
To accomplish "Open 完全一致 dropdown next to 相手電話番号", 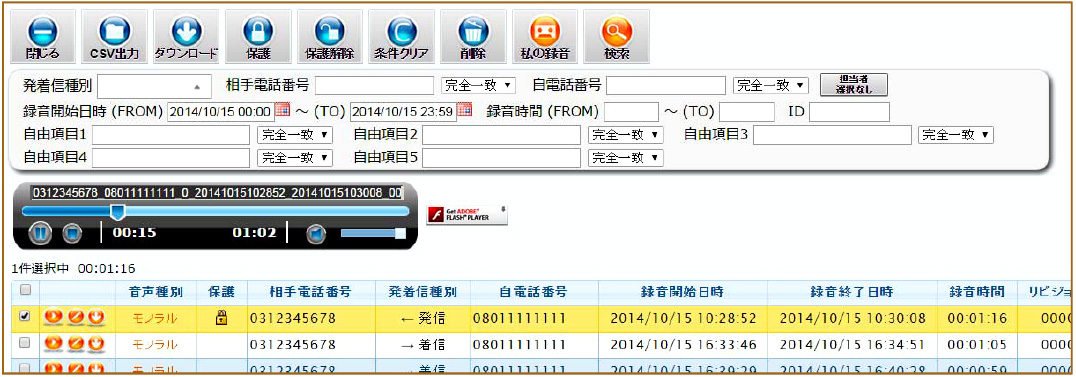I will click(x=478, y=85).
